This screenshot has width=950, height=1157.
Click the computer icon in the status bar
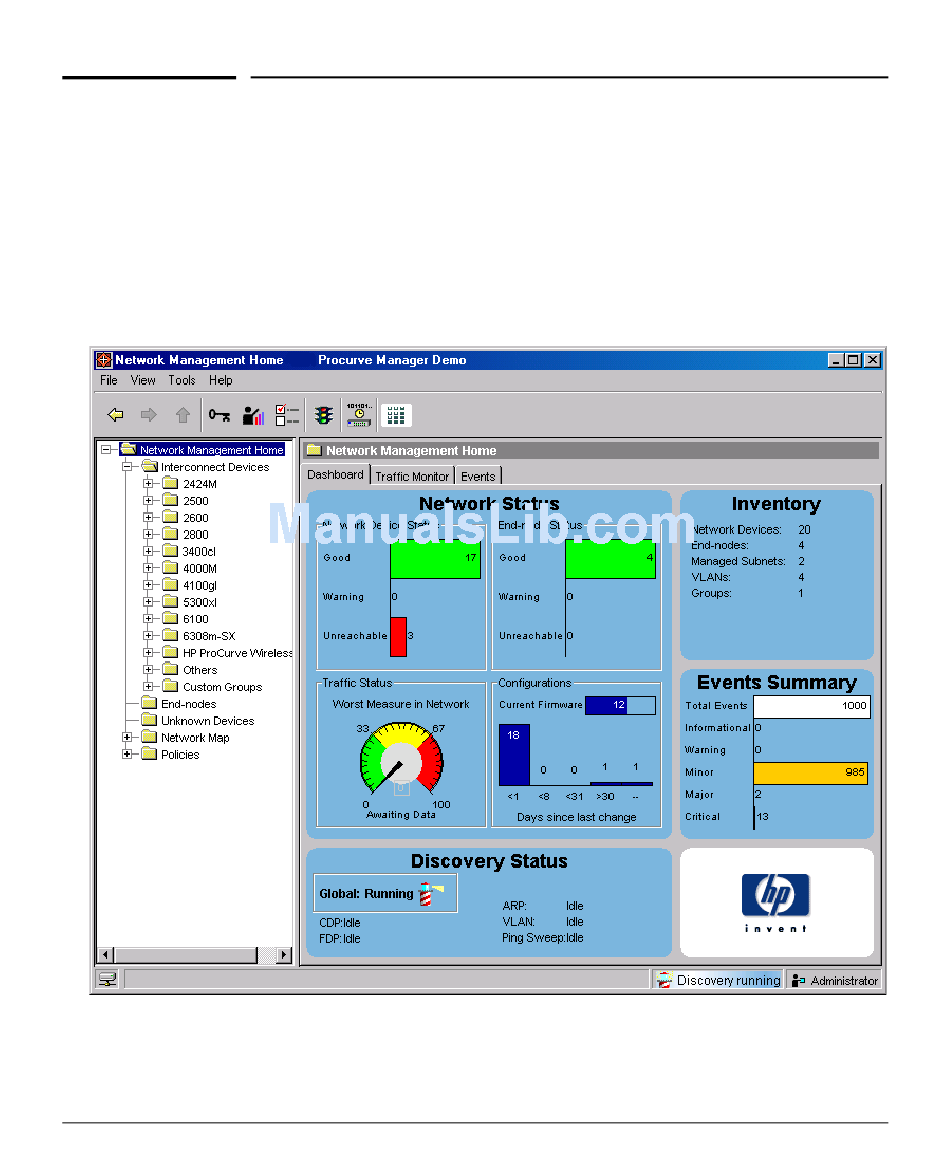[108, 980]
